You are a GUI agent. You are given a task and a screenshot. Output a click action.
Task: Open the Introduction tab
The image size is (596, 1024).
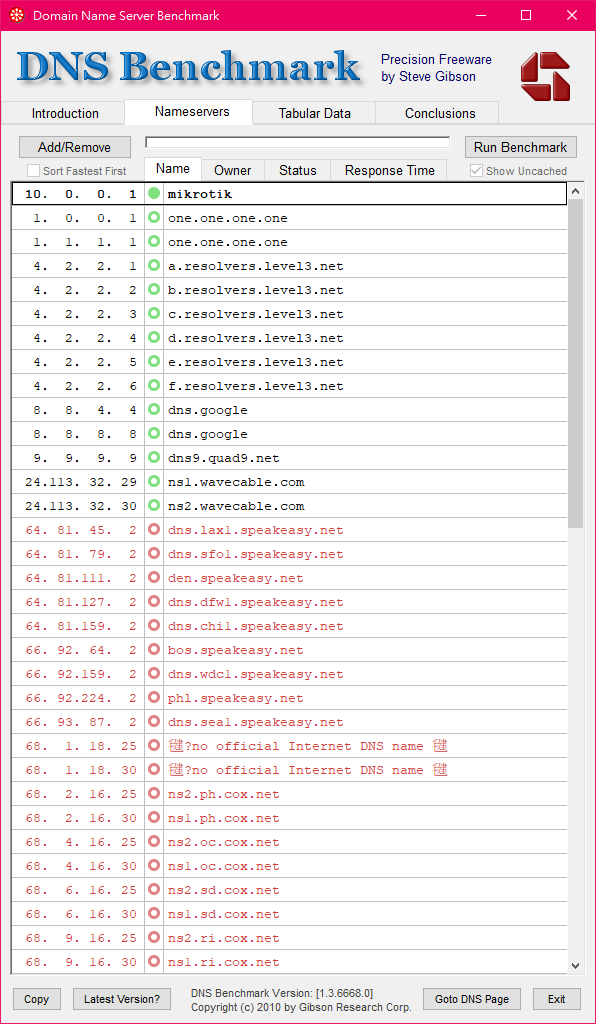tap(65, 113)
